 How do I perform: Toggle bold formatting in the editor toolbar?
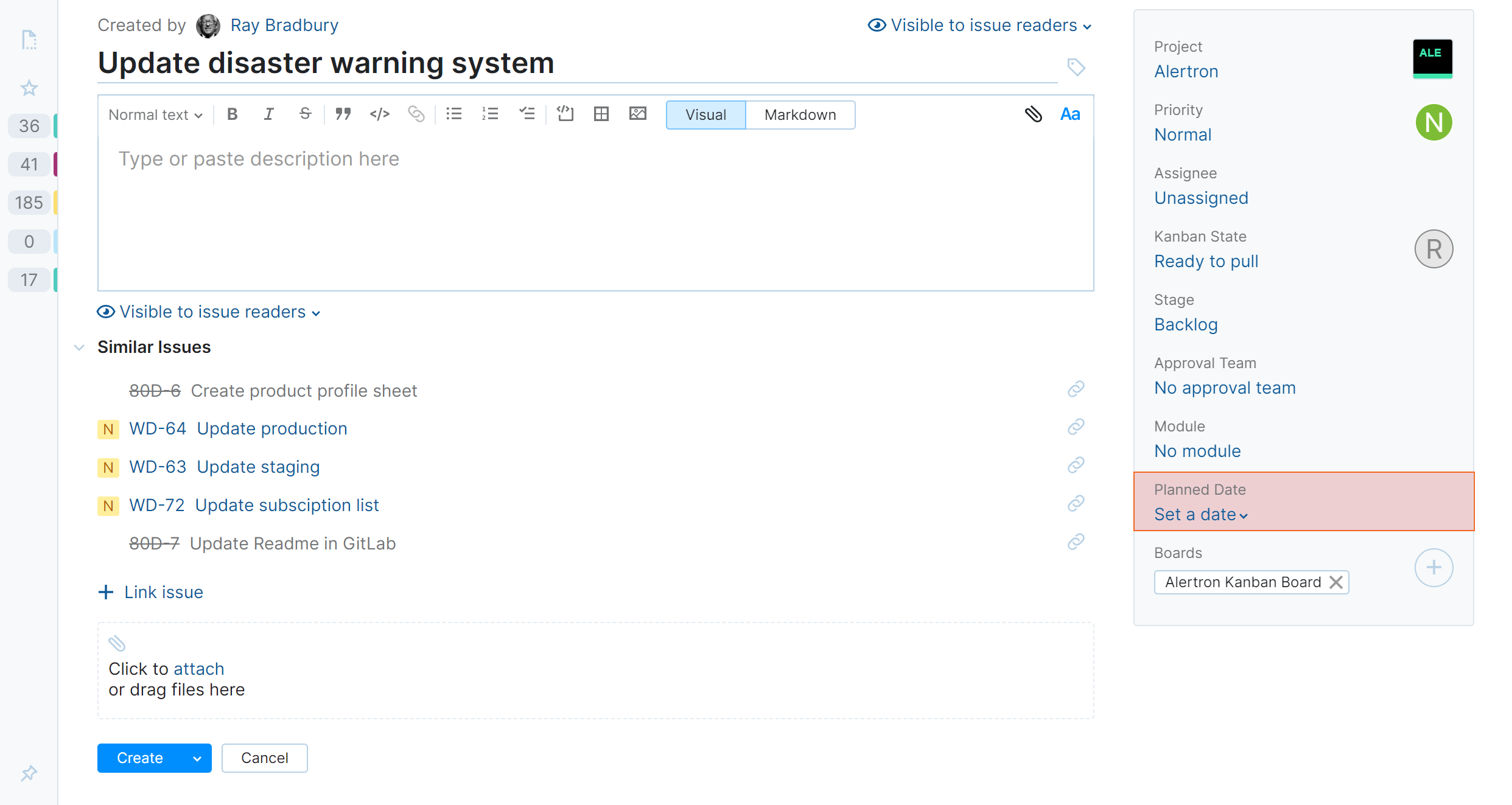click(x=232, y=114)
